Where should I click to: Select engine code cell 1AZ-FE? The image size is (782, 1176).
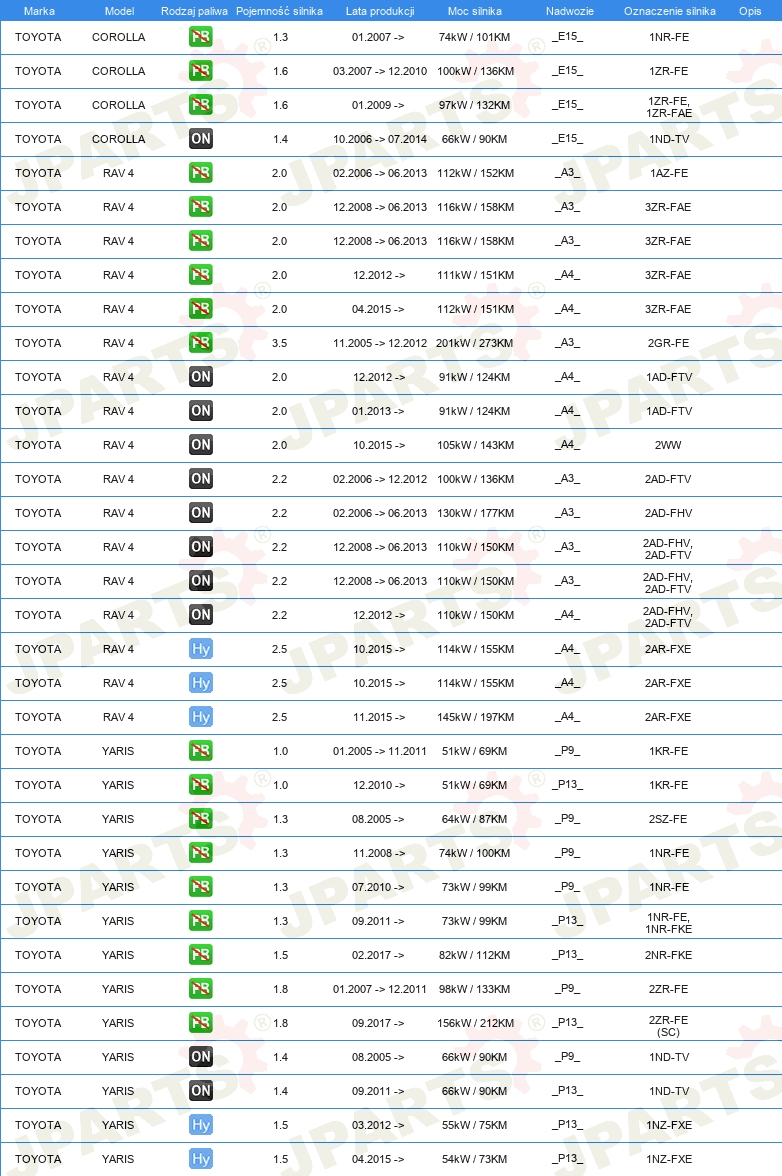pyautogui.click(x=669, y=172)
